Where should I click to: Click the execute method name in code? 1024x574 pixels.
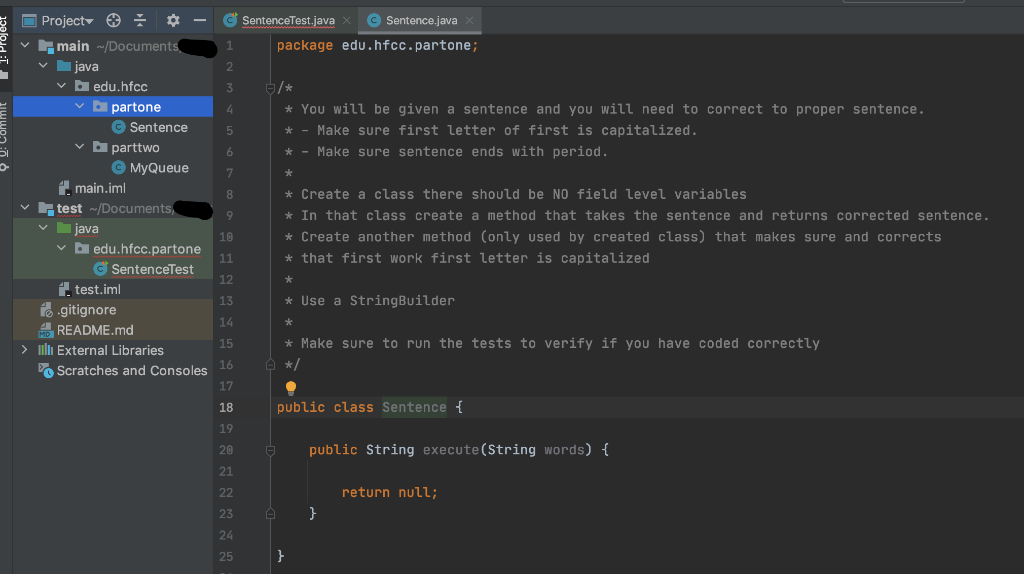pos(451,449)
